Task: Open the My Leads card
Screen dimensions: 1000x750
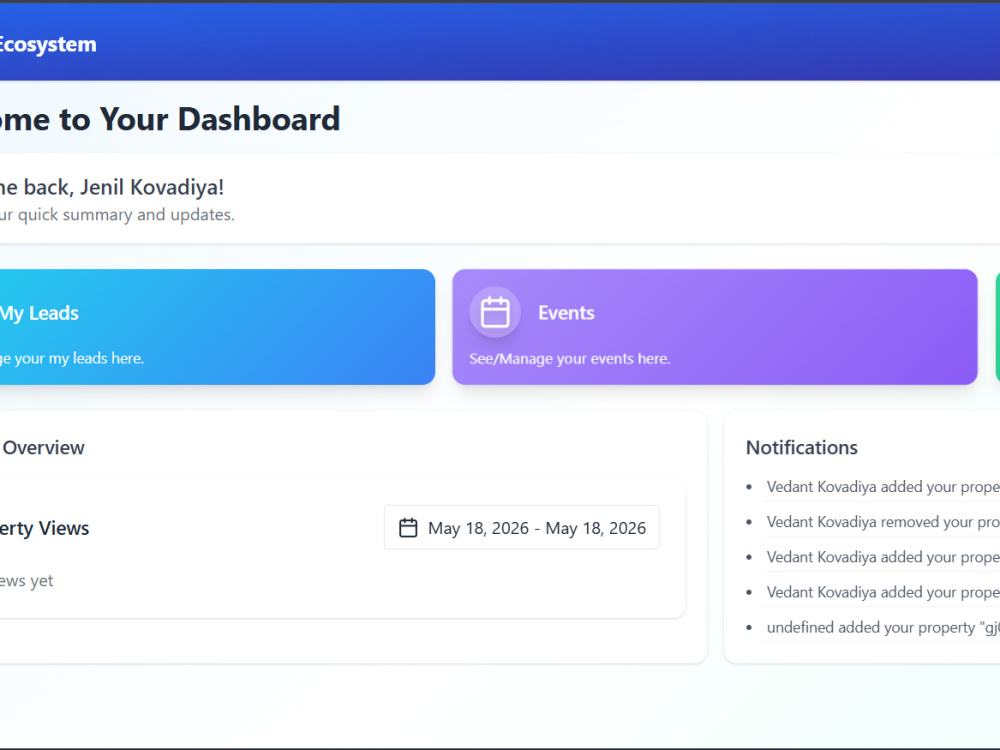Action: click(x=217, y=327)
